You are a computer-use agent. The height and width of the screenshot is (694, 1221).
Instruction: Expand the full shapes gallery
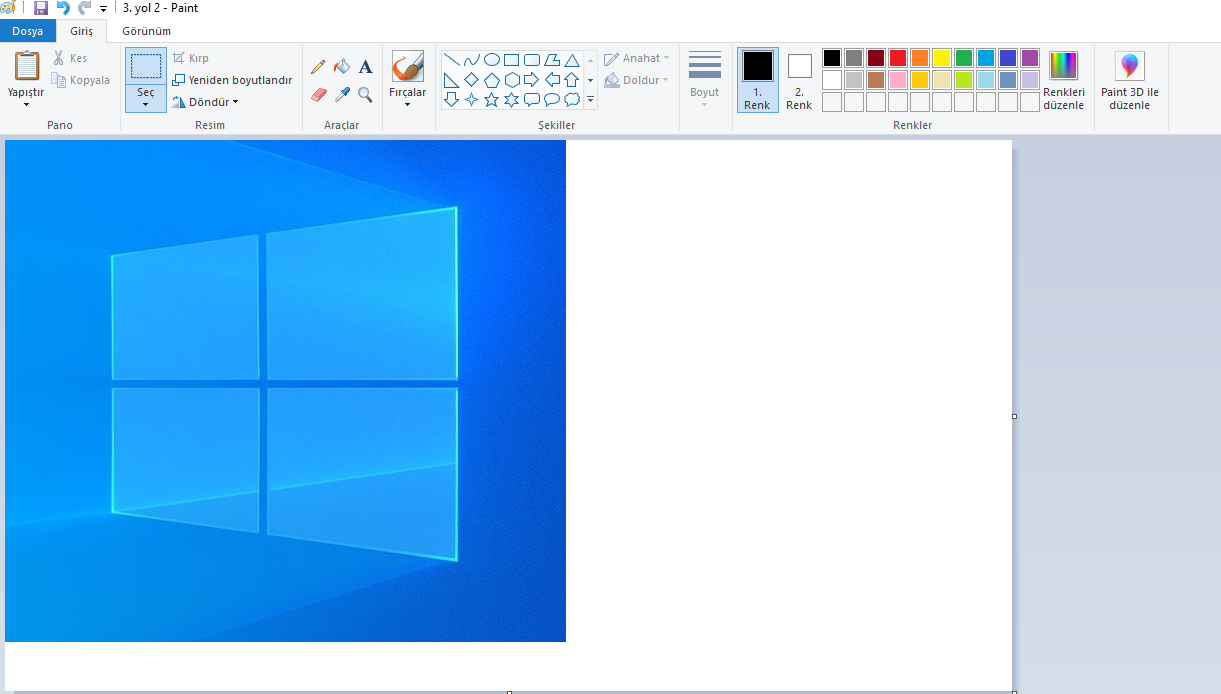pyautogui.click(x=590, y=100)
